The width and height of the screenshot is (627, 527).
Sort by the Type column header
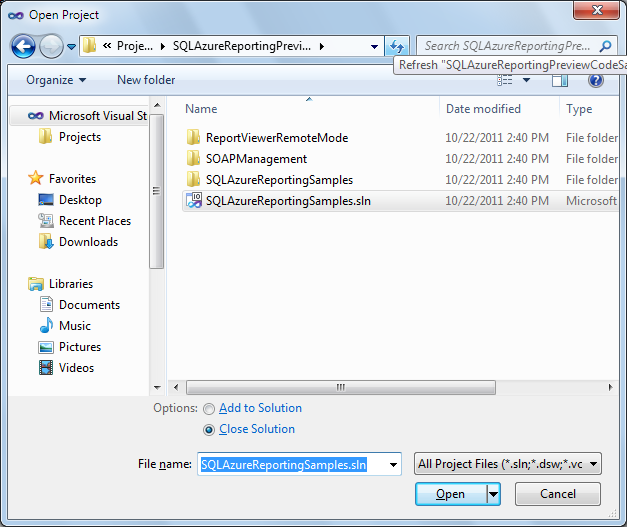[579, 109]
